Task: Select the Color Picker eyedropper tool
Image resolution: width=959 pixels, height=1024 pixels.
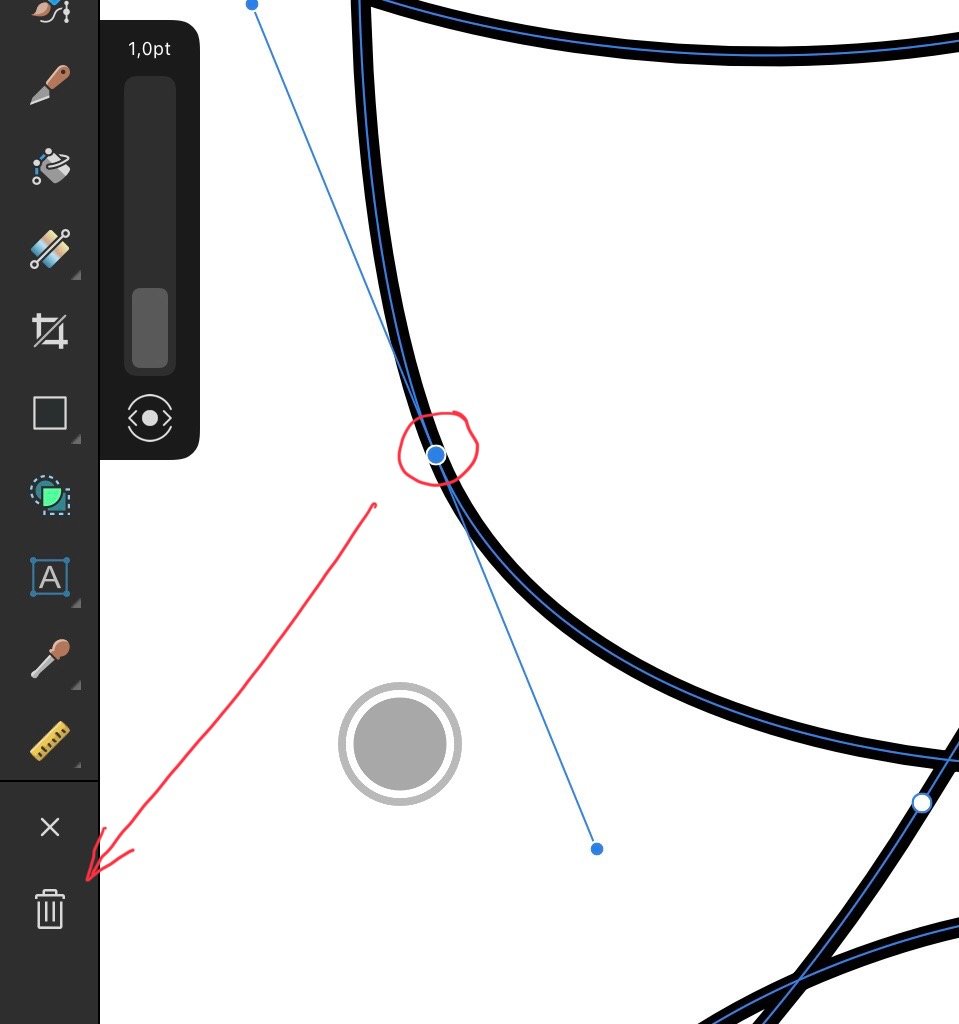Action: coord(50,659)
